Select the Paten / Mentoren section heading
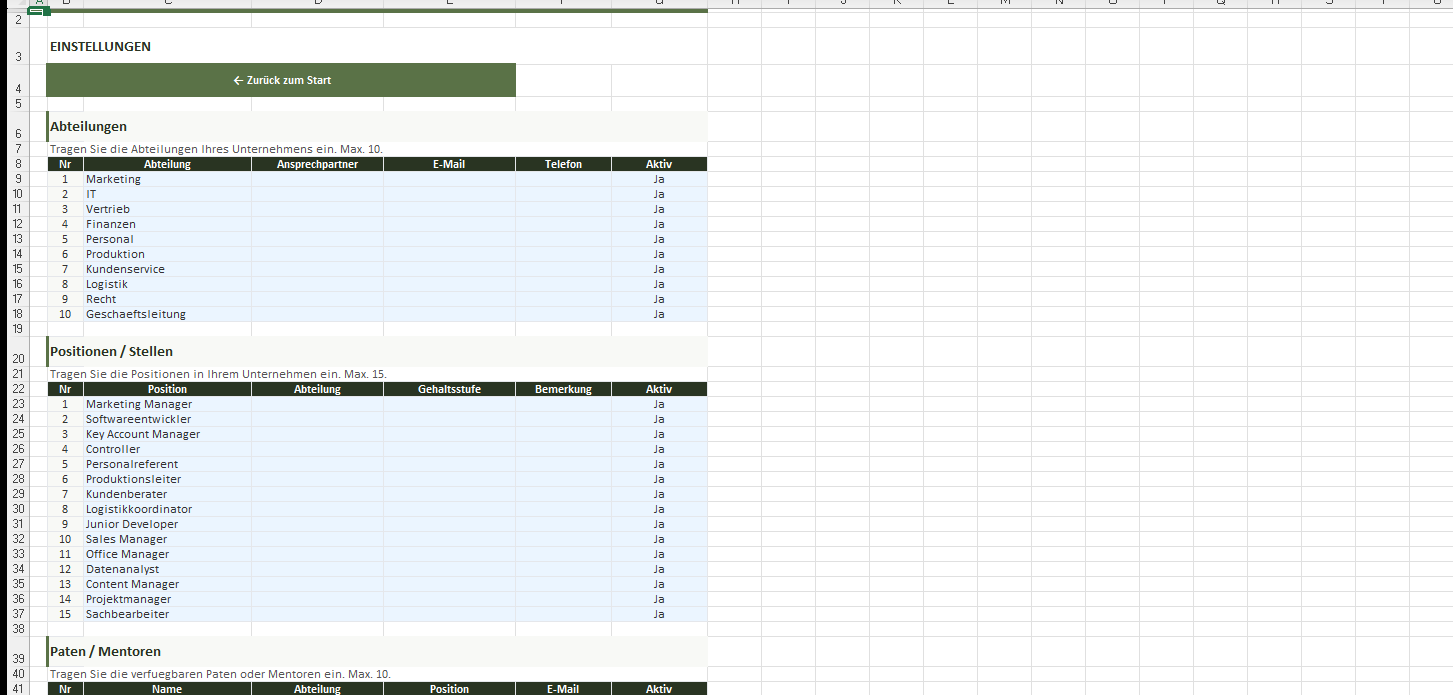 (105, 651)
